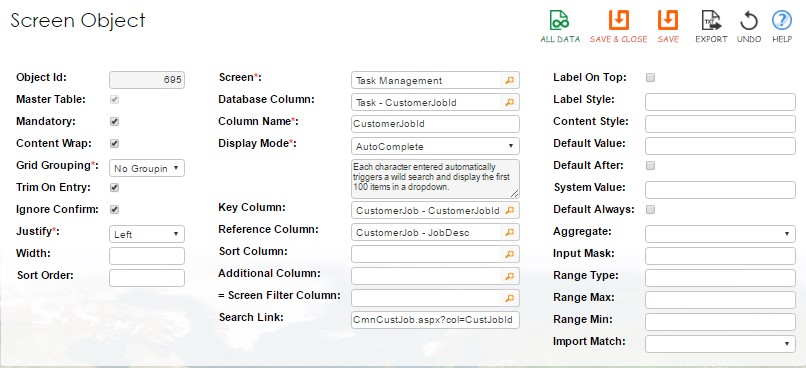Open lookup search for Additional Column

509,276
